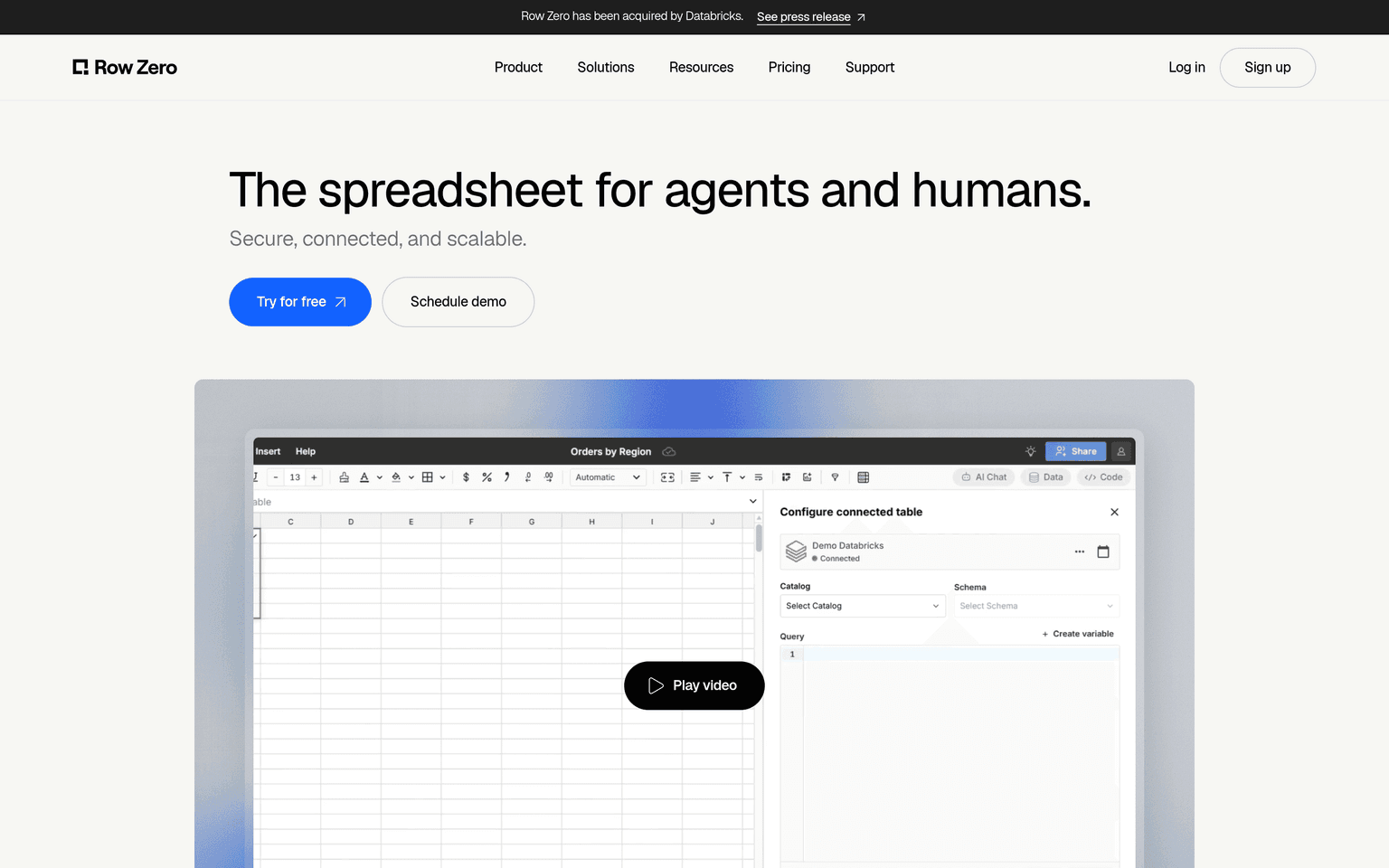Open the Data panel
1389x868 pixels.
point(1045,477)
